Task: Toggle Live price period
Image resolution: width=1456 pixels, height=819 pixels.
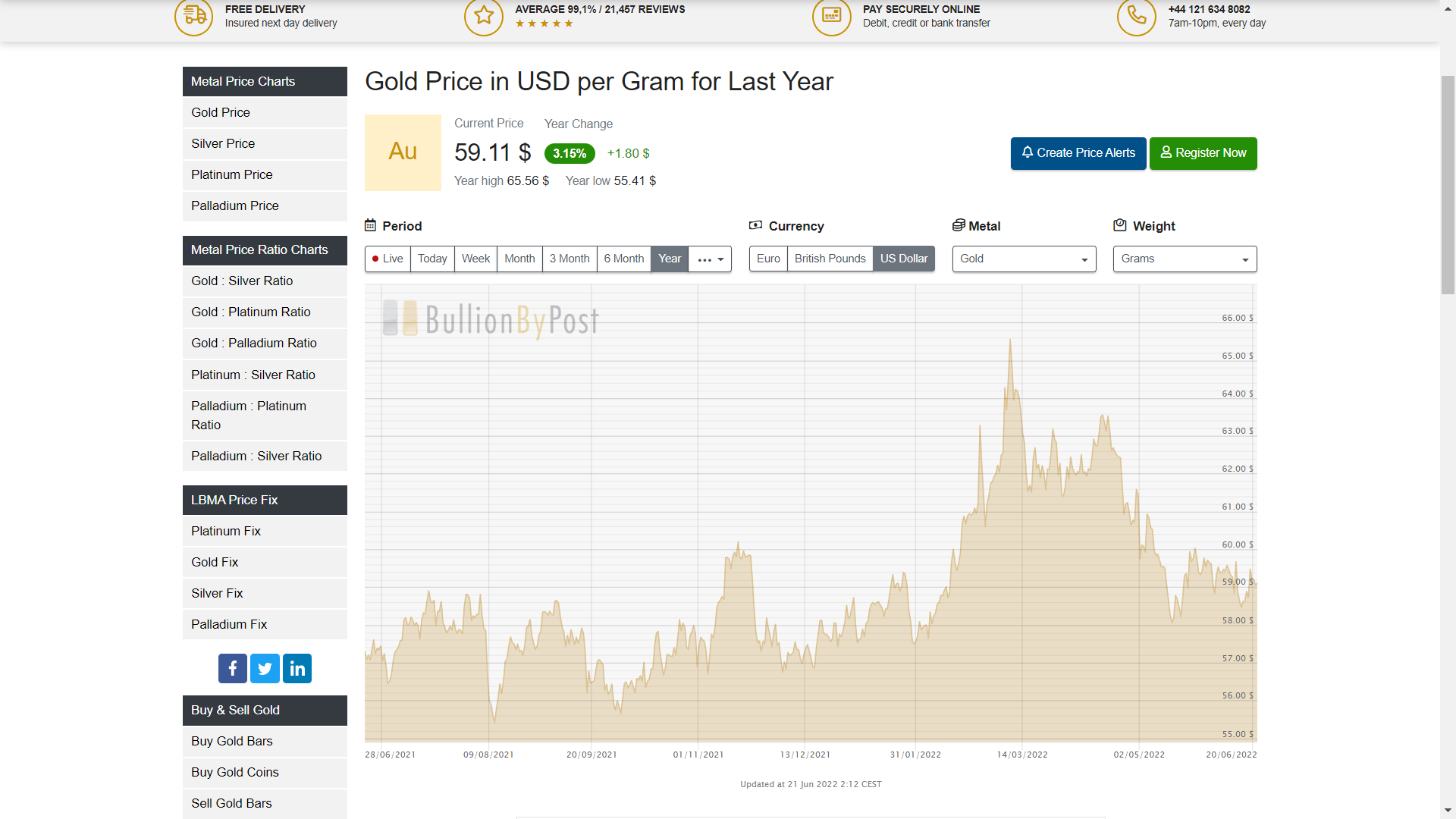Action: (388, 259)
